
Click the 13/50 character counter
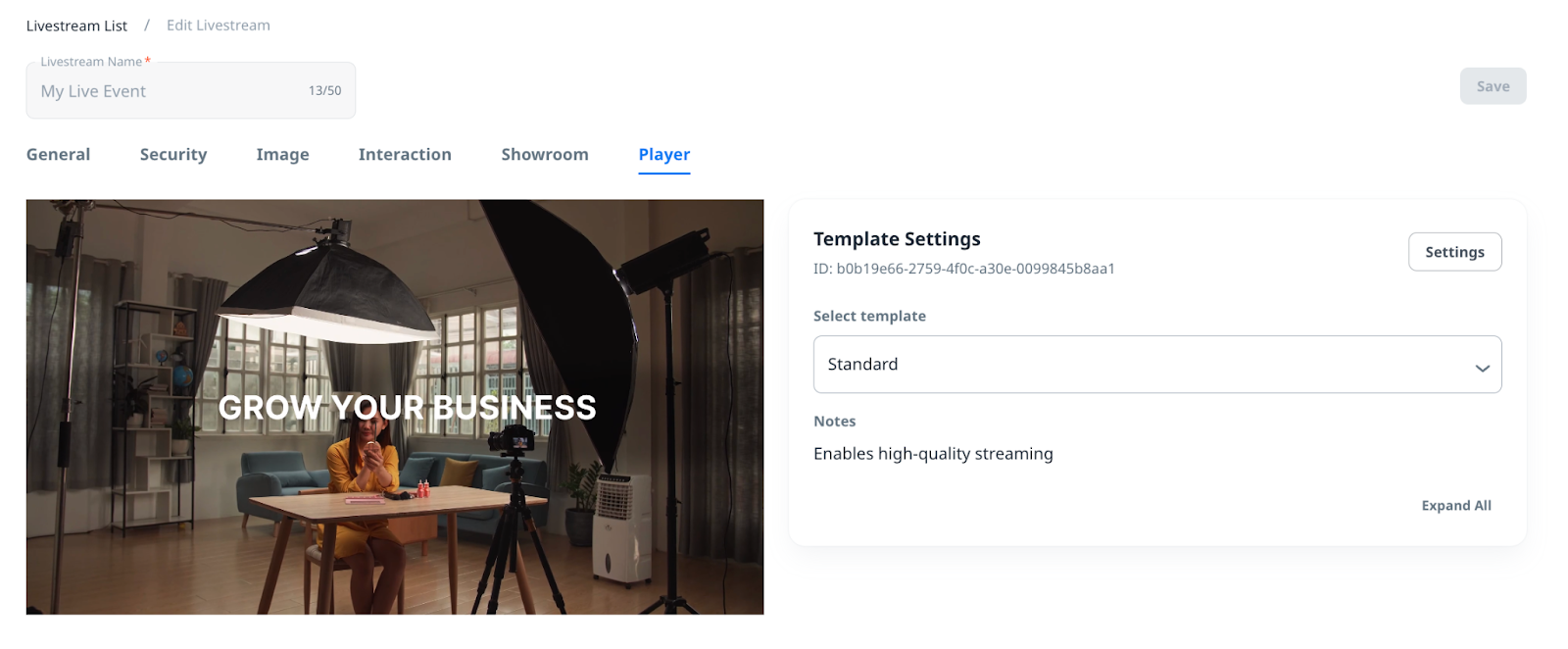(324, 91)
